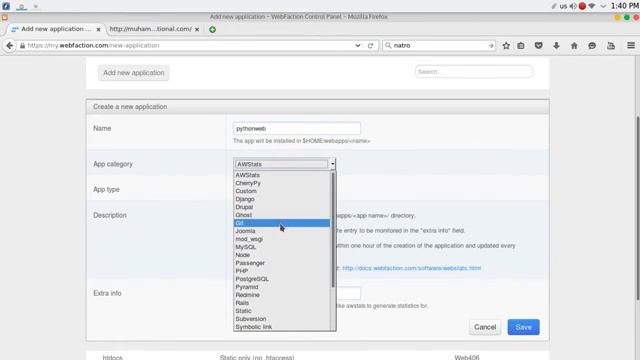
Task: Click the volume icon in system tray
Action: [x=573, y=6]
